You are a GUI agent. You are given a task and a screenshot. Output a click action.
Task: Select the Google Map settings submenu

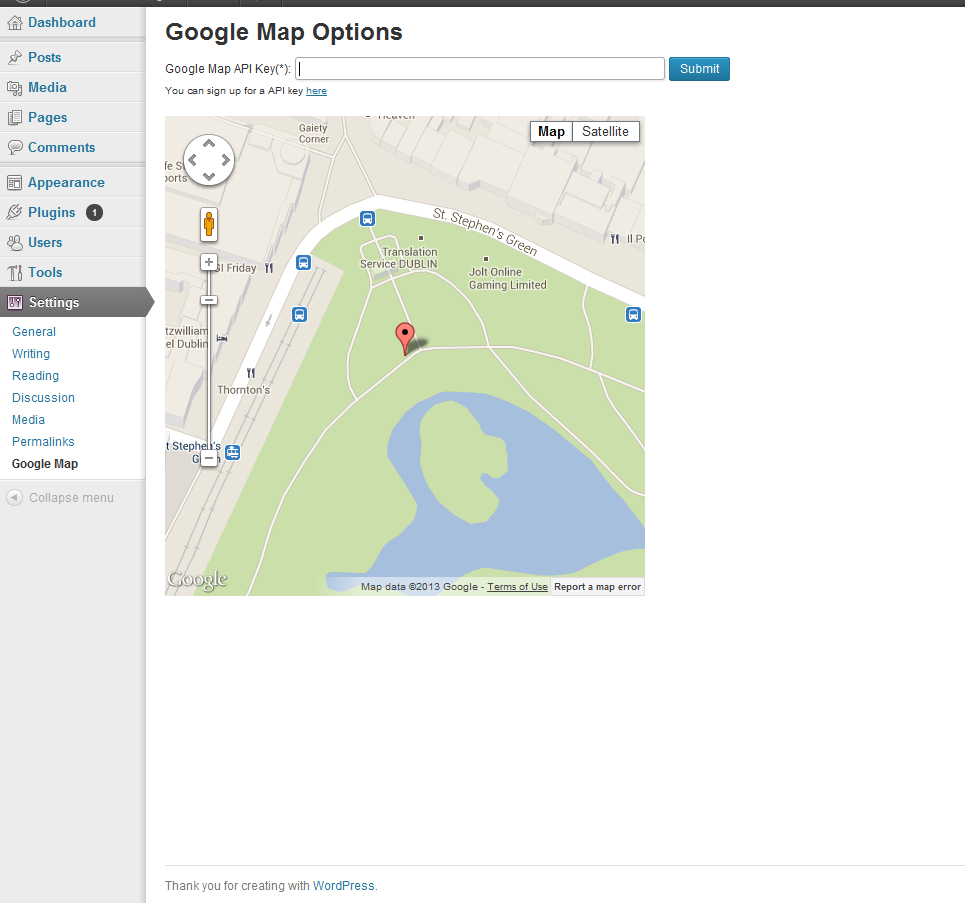point(45,464)
